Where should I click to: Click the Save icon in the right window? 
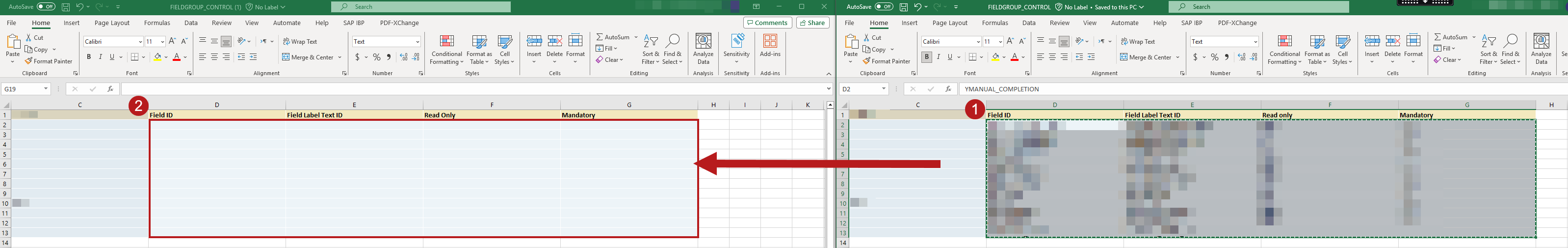(x=904, y=7)
